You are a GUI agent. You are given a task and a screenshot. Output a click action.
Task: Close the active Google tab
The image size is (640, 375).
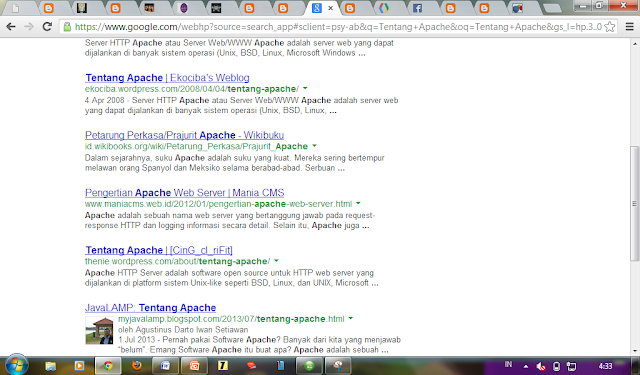[331, 8]
